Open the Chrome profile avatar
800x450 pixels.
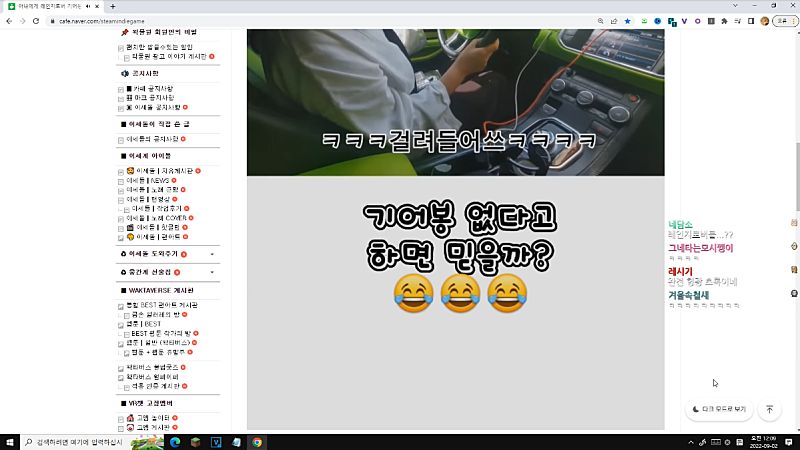[x=766, y=20]
